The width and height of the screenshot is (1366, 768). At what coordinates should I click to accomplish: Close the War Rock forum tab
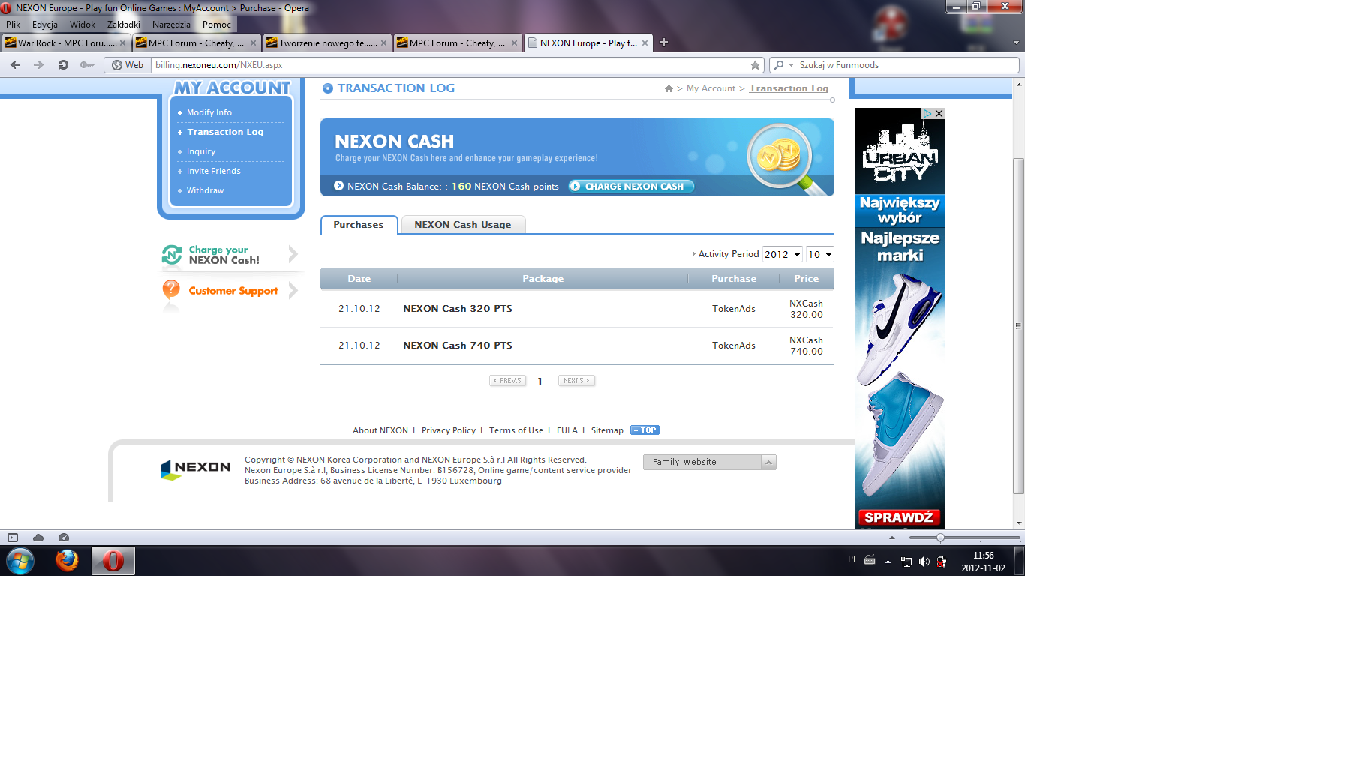click(x=123, y=43)
